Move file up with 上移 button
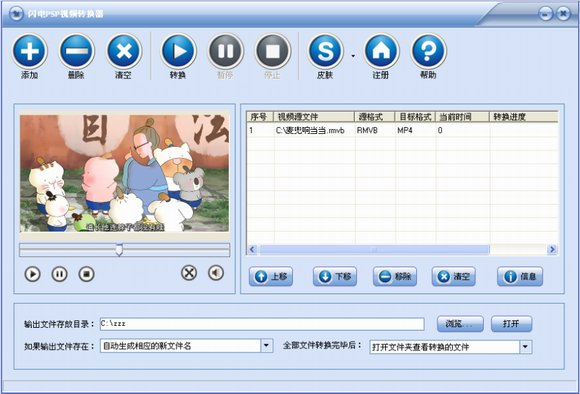The width and height of the screenshot is (580, 394). click(x=271, y=276)
